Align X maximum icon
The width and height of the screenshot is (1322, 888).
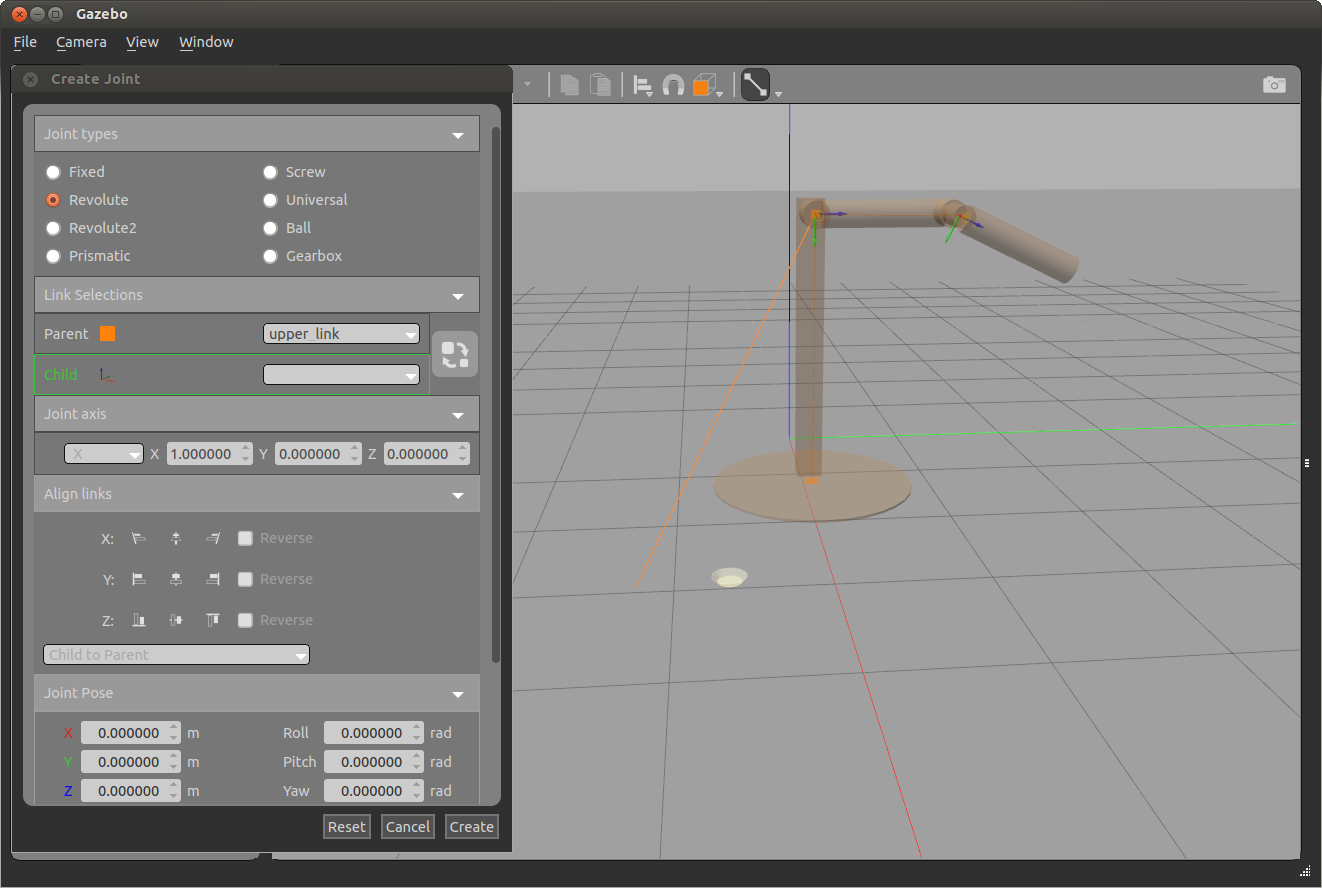coord(213,538)
